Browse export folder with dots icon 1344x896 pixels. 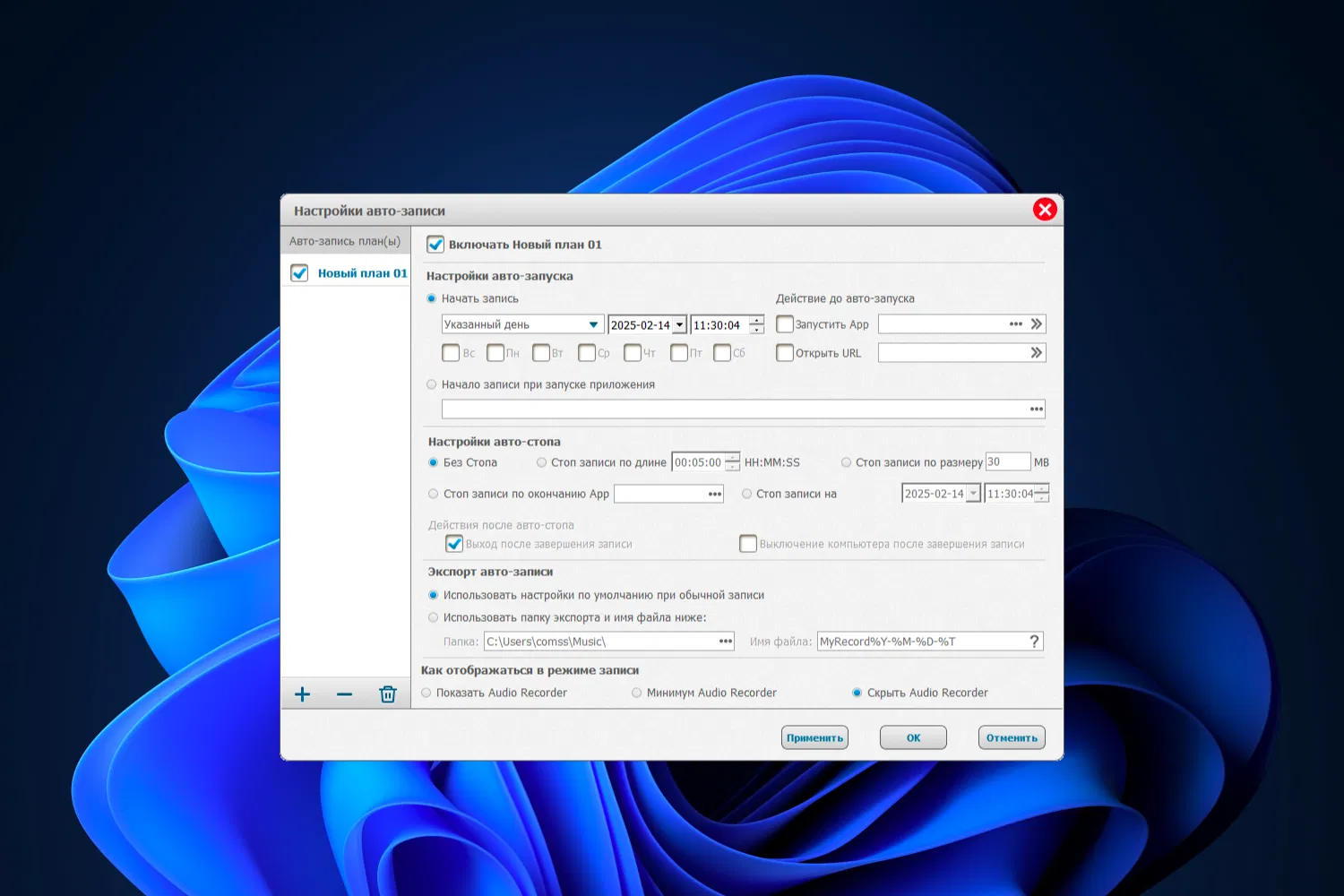point(726,642)
